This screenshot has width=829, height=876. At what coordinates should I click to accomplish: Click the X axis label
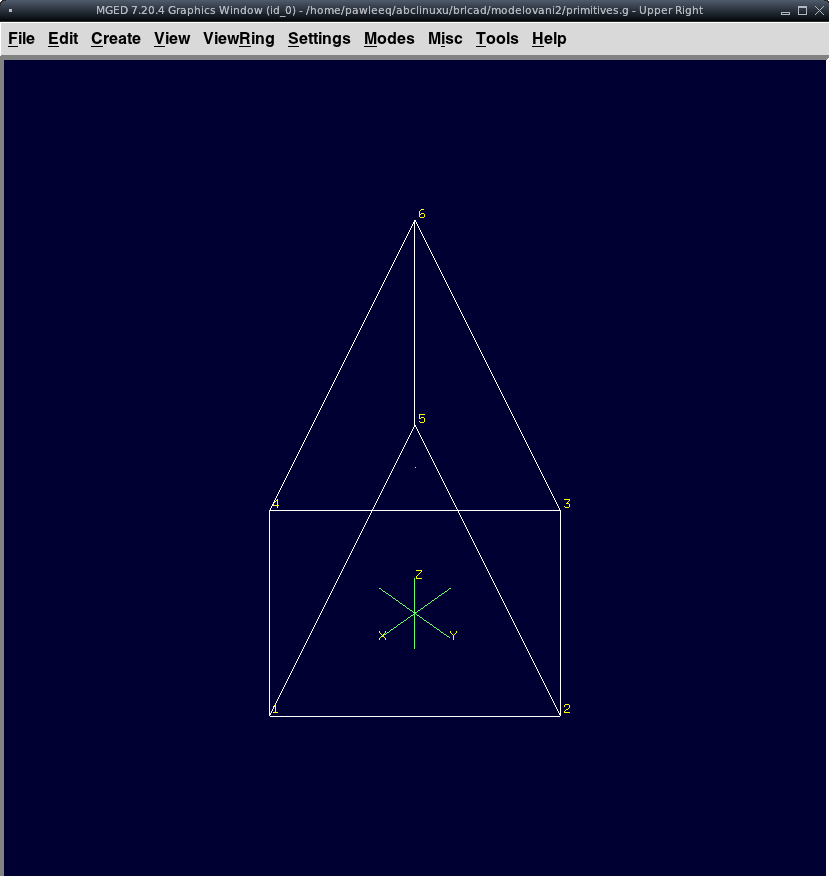click(x=382, y=636)
